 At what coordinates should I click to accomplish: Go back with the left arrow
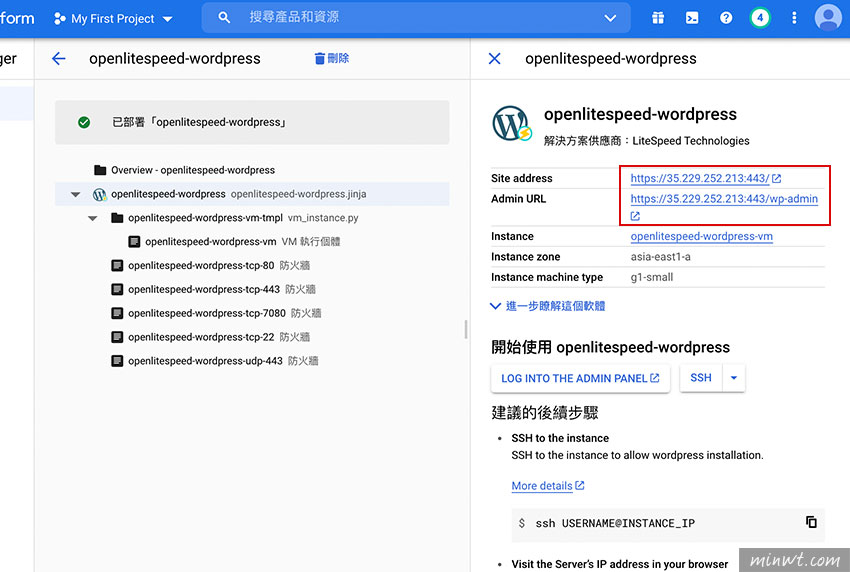(x=59, y=59)
